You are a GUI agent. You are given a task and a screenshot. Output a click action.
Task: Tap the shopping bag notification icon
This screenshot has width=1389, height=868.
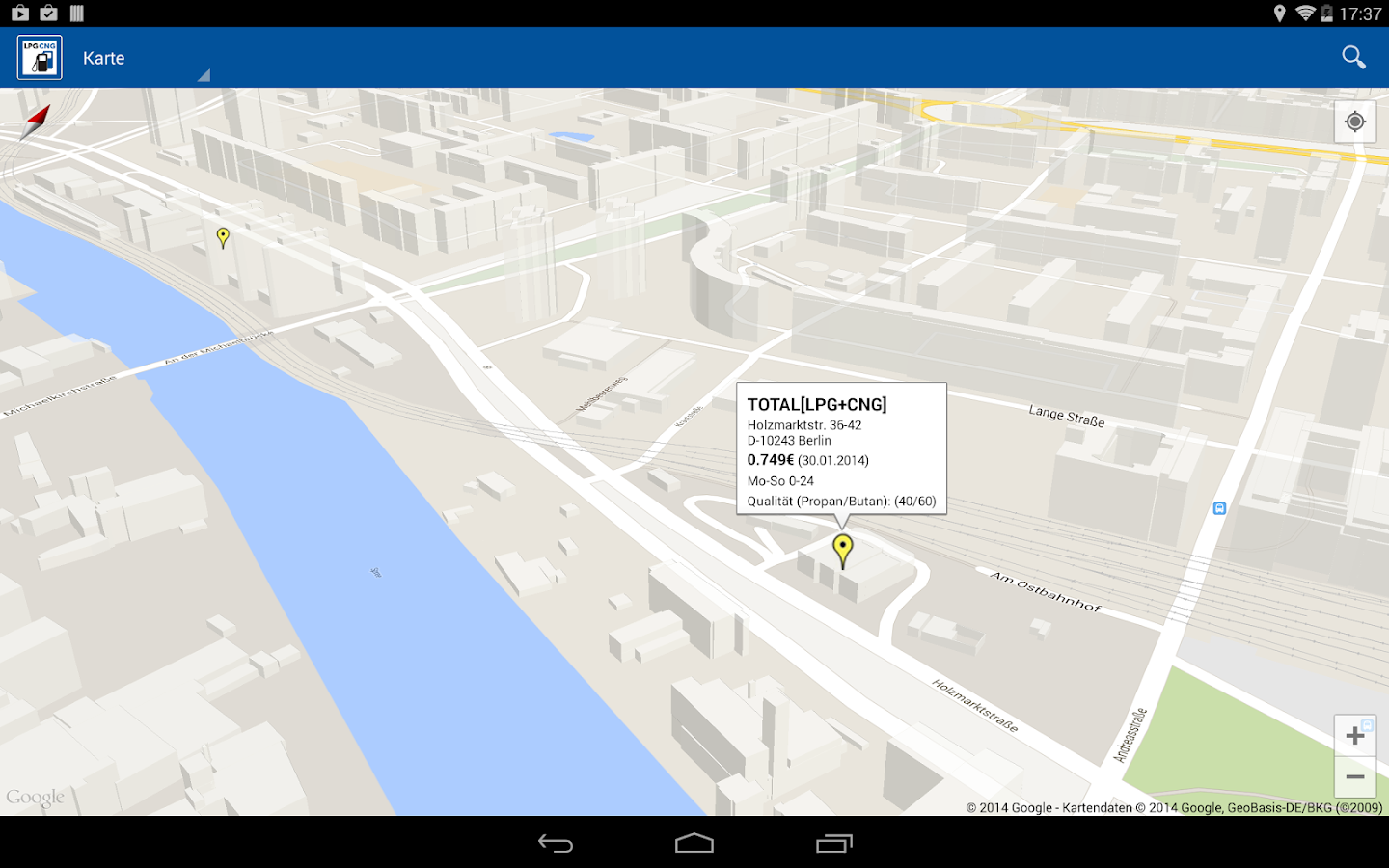19,14
